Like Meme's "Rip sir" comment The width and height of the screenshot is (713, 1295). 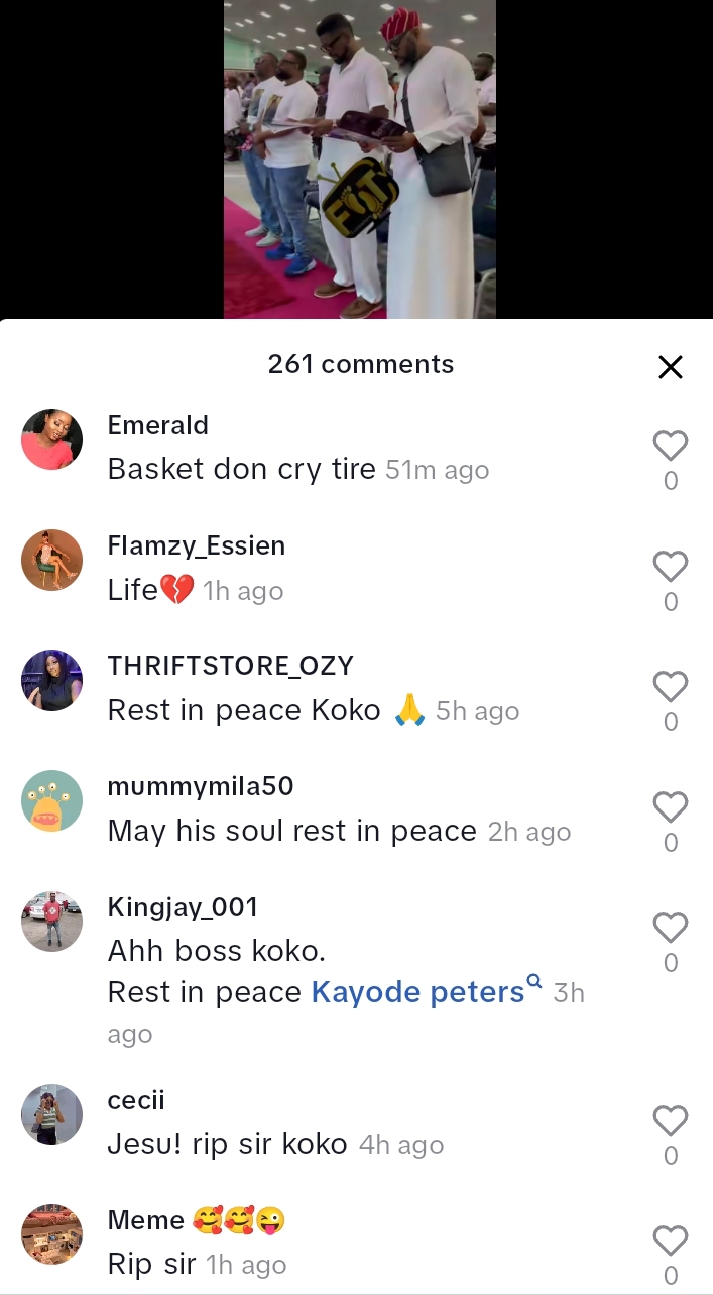point(670,1241)
